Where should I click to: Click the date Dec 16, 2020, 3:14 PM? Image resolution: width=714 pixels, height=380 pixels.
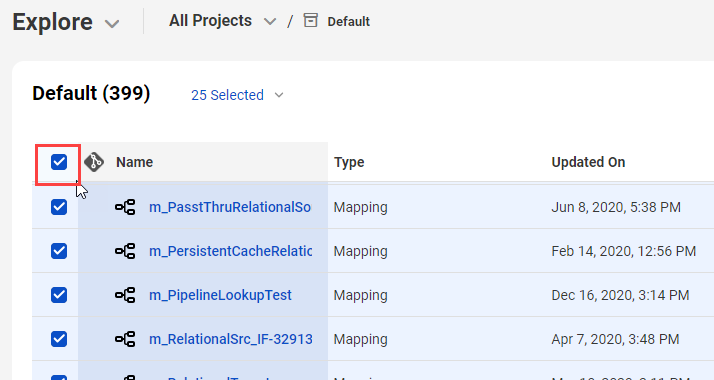click(x=620, y=295)
